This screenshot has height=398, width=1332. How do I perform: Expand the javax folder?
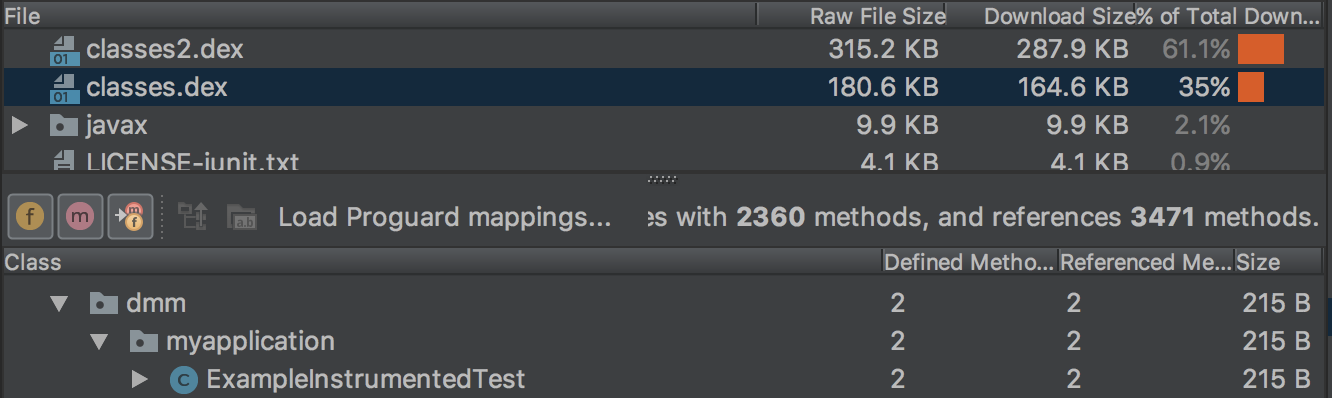coord(18,126)
